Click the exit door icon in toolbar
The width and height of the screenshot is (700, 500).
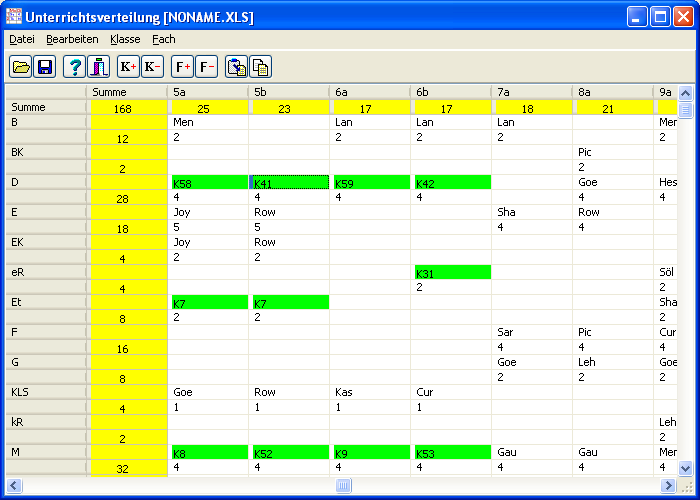(x=98, y=67)
